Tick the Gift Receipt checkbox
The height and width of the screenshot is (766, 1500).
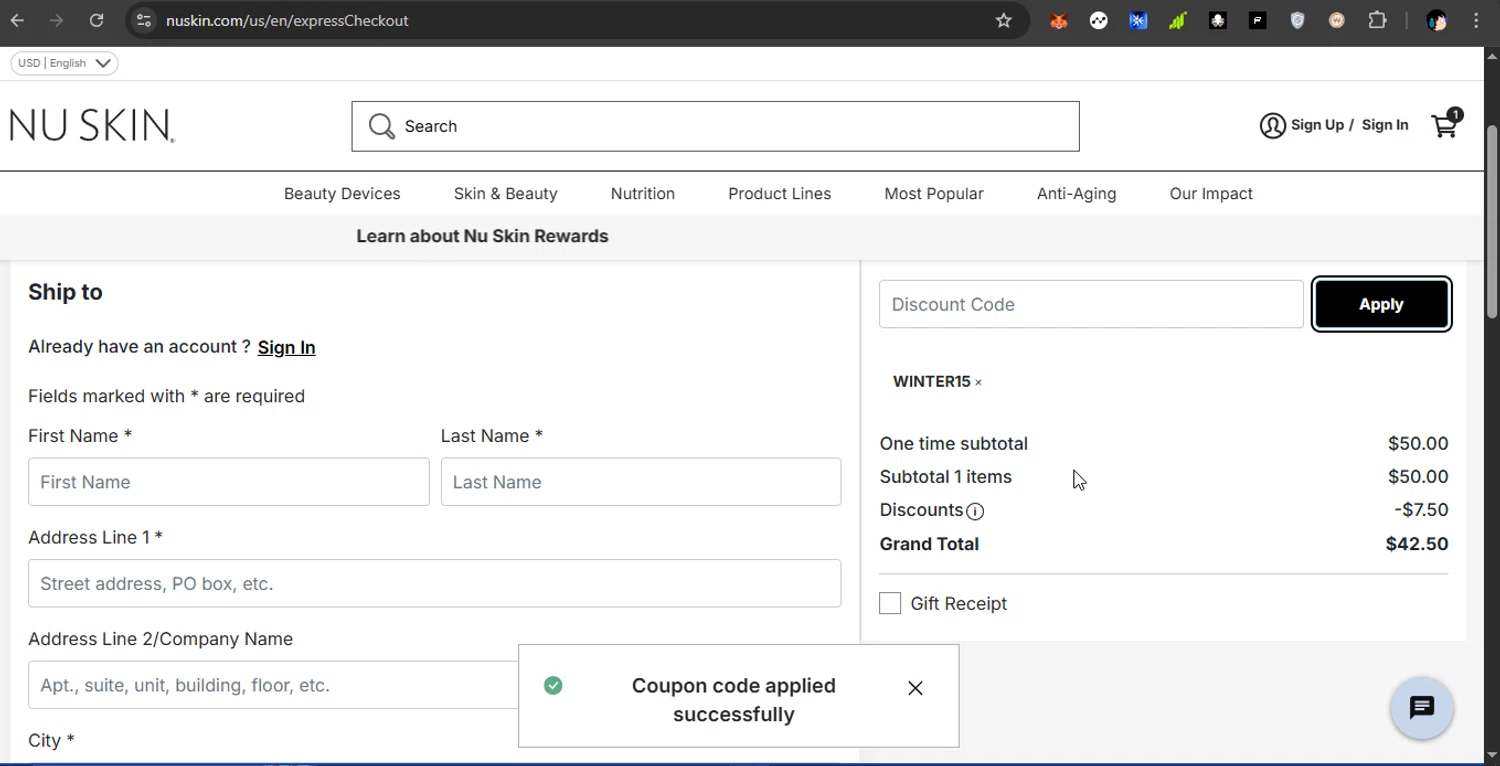click(x=890, y=603)
